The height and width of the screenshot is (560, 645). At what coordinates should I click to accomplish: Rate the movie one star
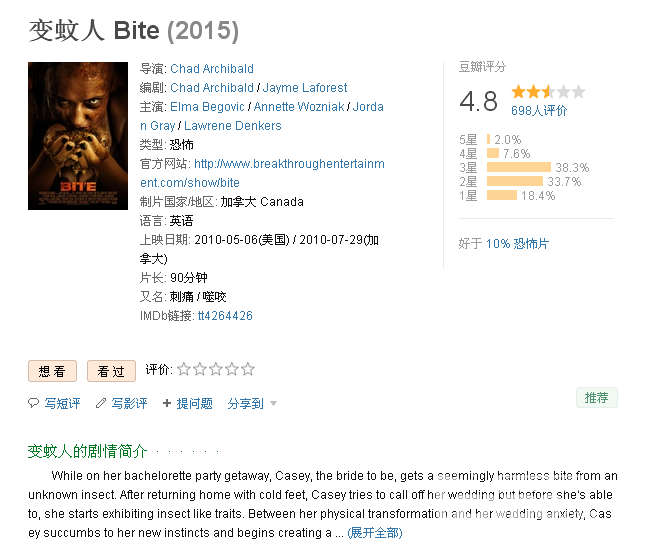point(184,369)
